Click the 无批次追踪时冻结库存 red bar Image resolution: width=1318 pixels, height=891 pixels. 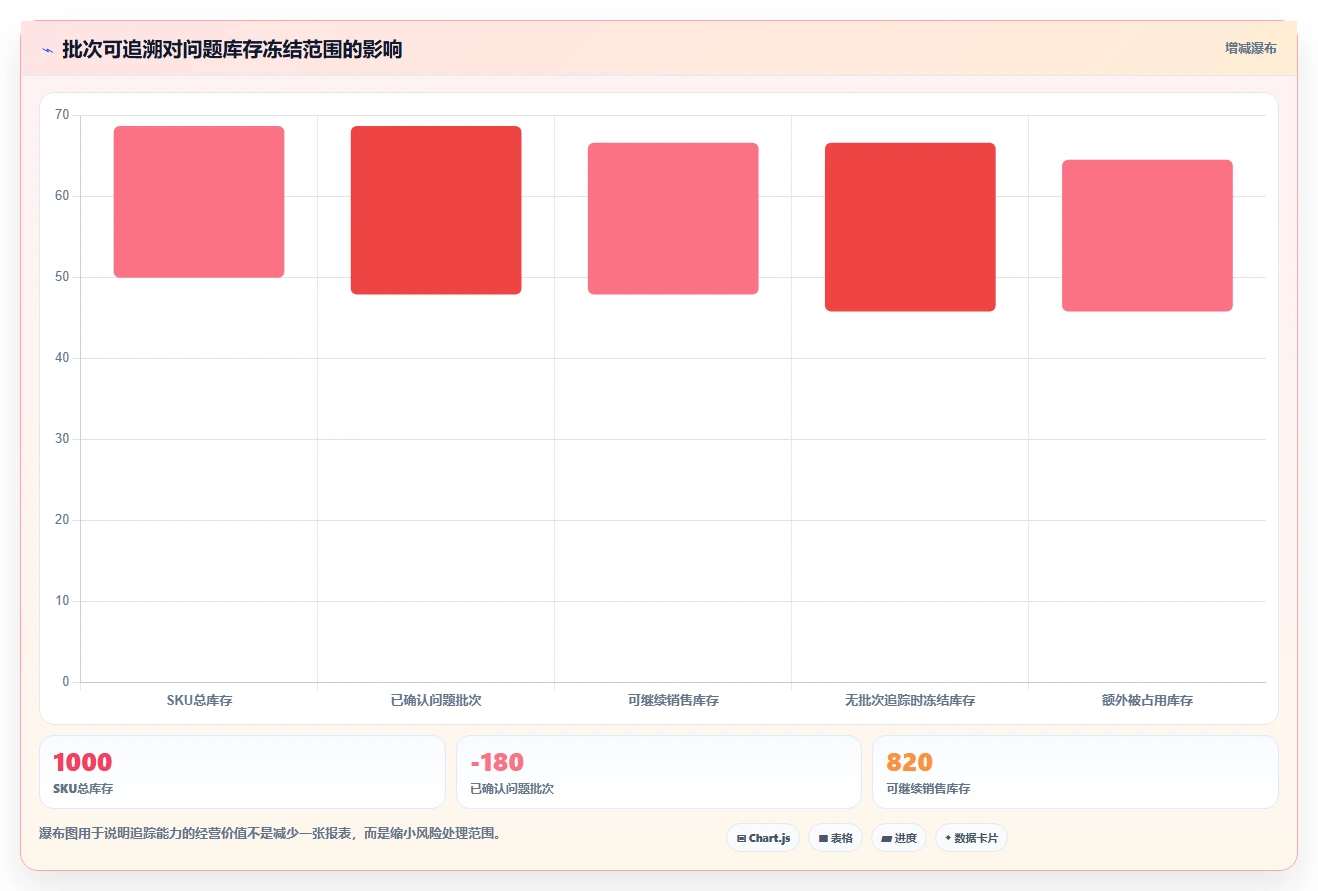tap(910, 227)
